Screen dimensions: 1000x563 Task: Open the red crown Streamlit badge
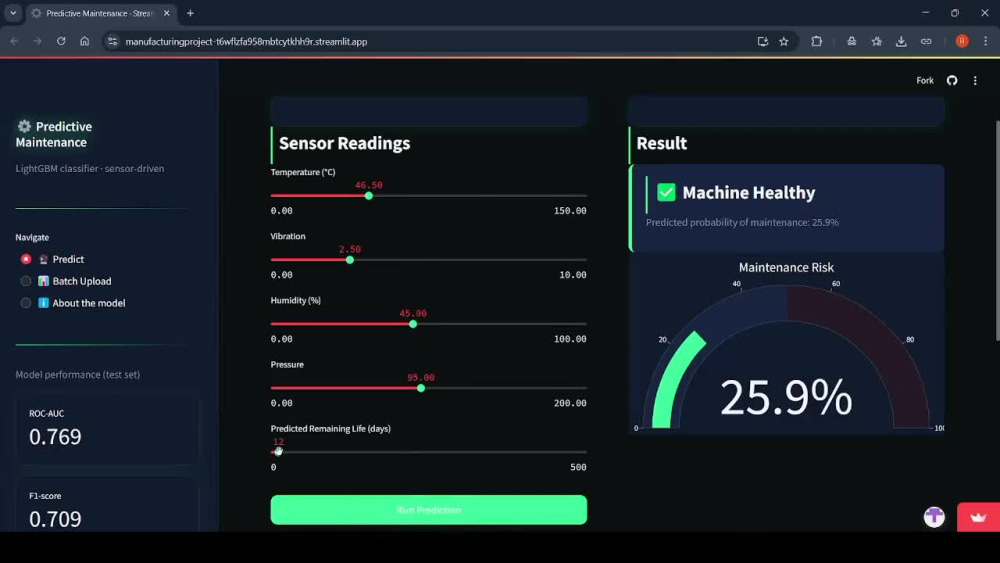978,517
